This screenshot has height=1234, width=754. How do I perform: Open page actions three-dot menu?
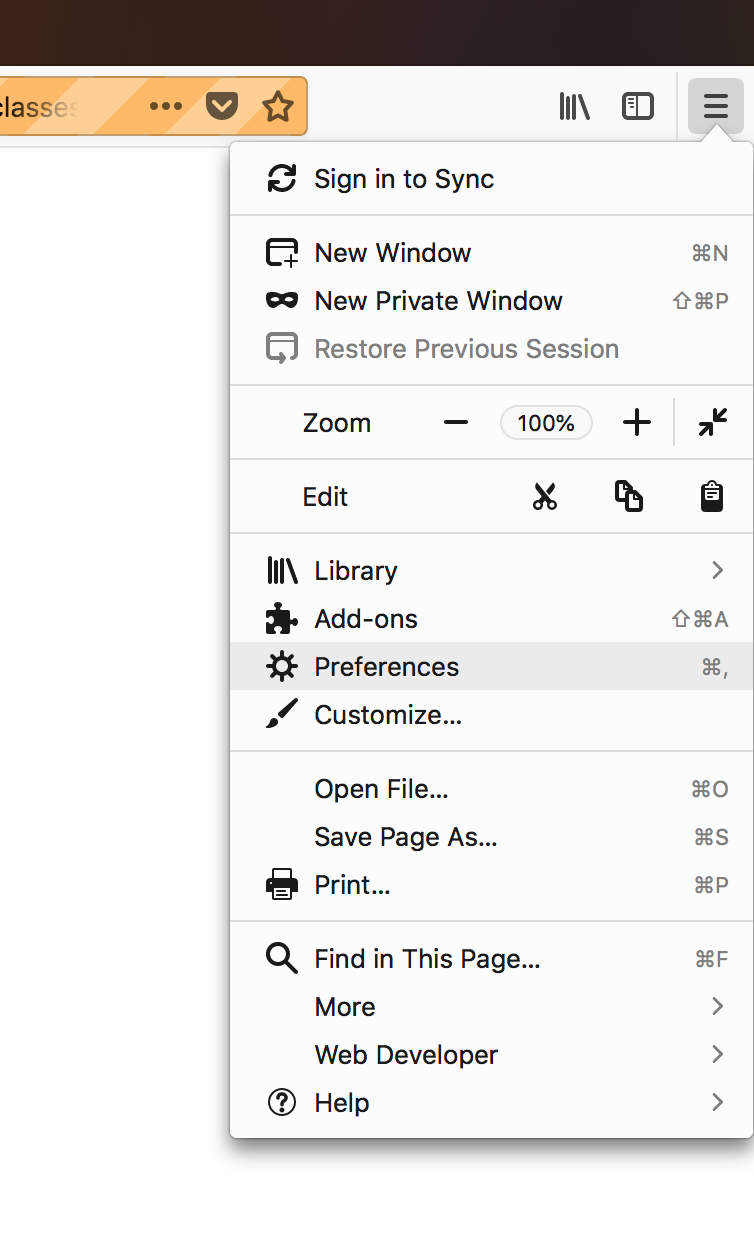click(166, 106)
